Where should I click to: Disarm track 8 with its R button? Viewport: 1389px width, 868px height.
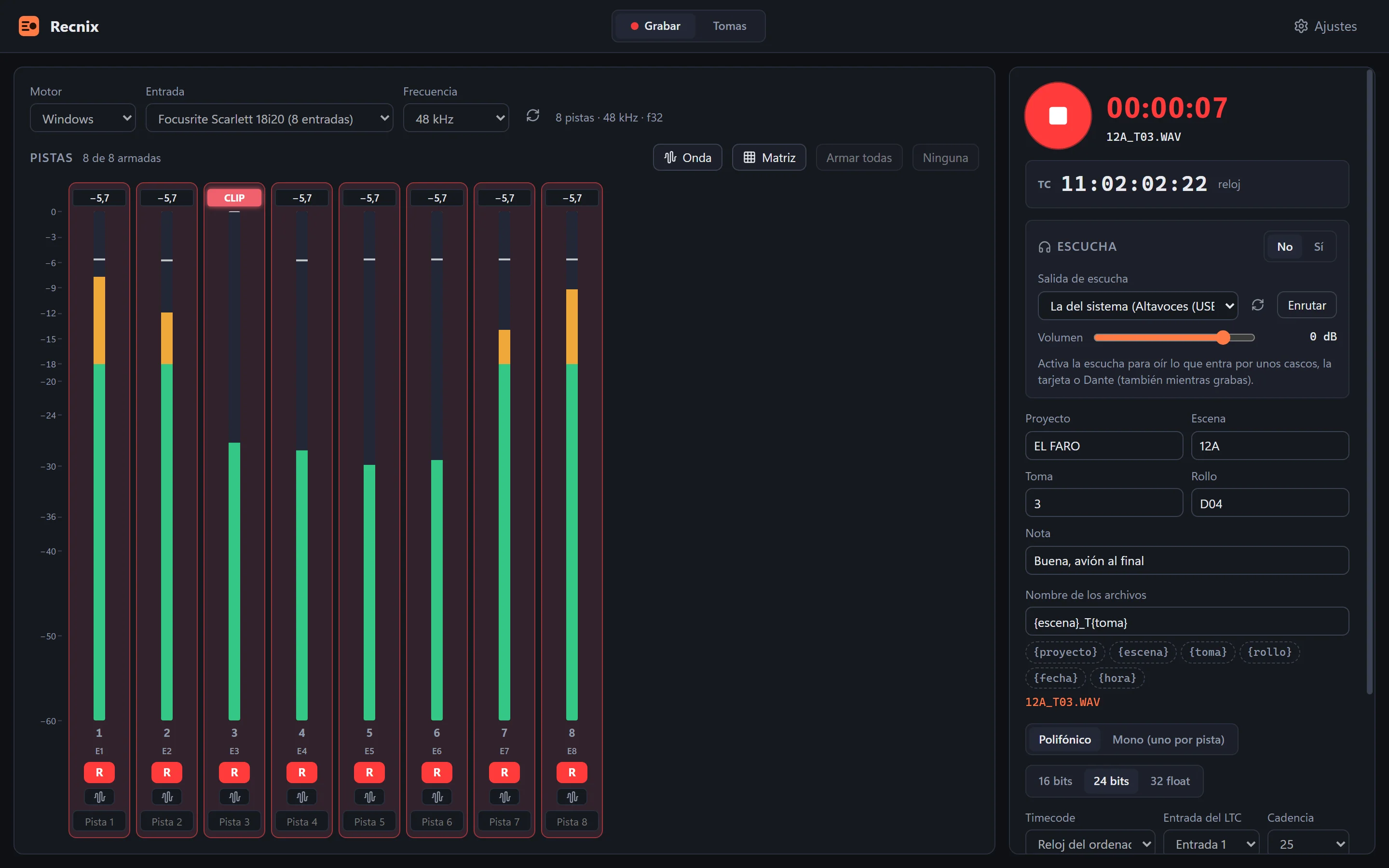tap(572, 772)
